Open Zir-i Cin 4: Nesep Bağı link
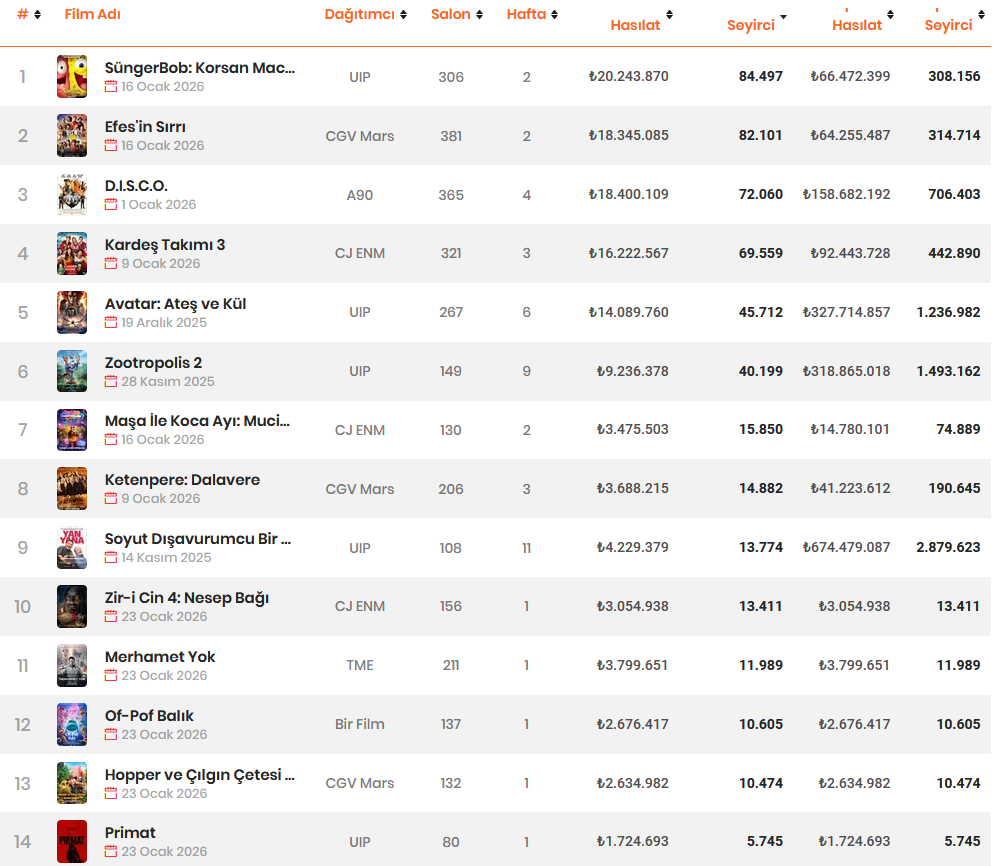Screen dimensions: 1000x866 (x=186, y=598)
